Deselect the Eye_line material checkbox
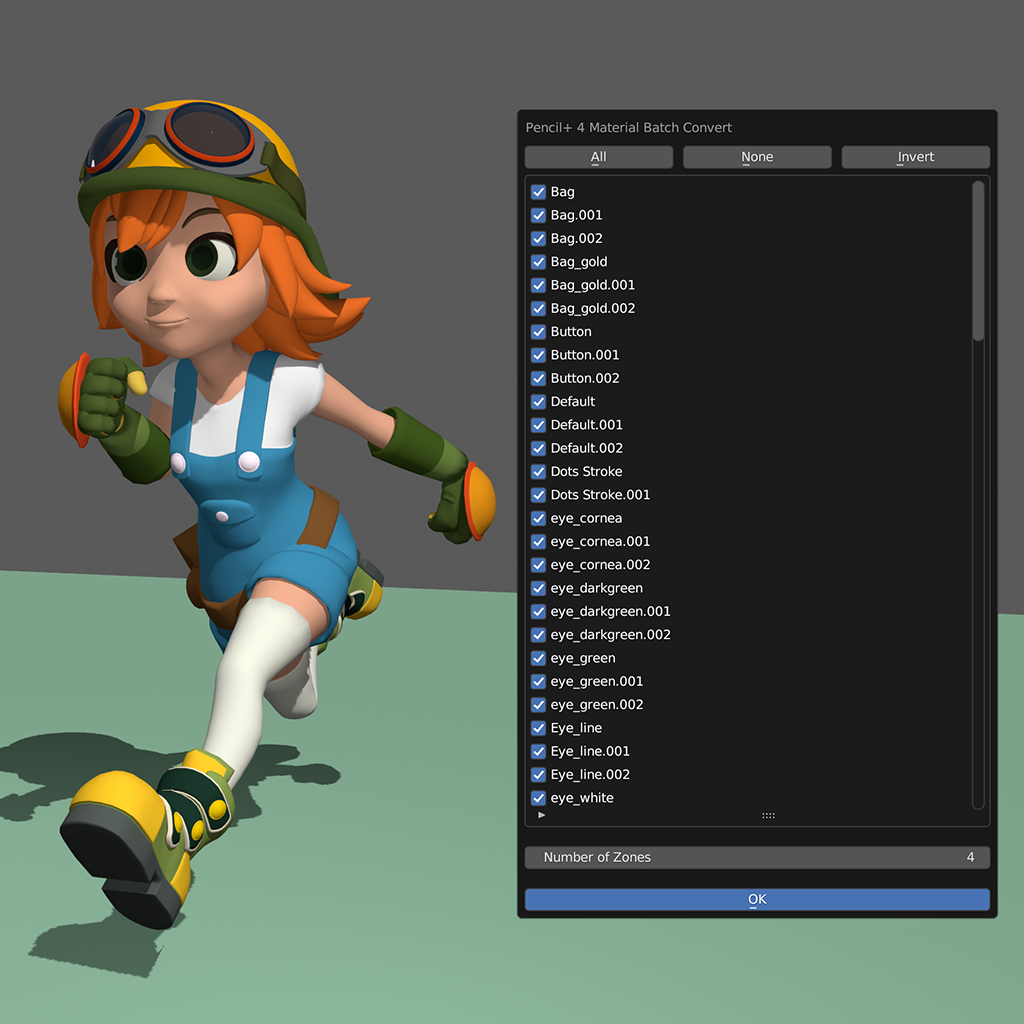Screen dimensions: 1024x1024 (x=538, y=728)
